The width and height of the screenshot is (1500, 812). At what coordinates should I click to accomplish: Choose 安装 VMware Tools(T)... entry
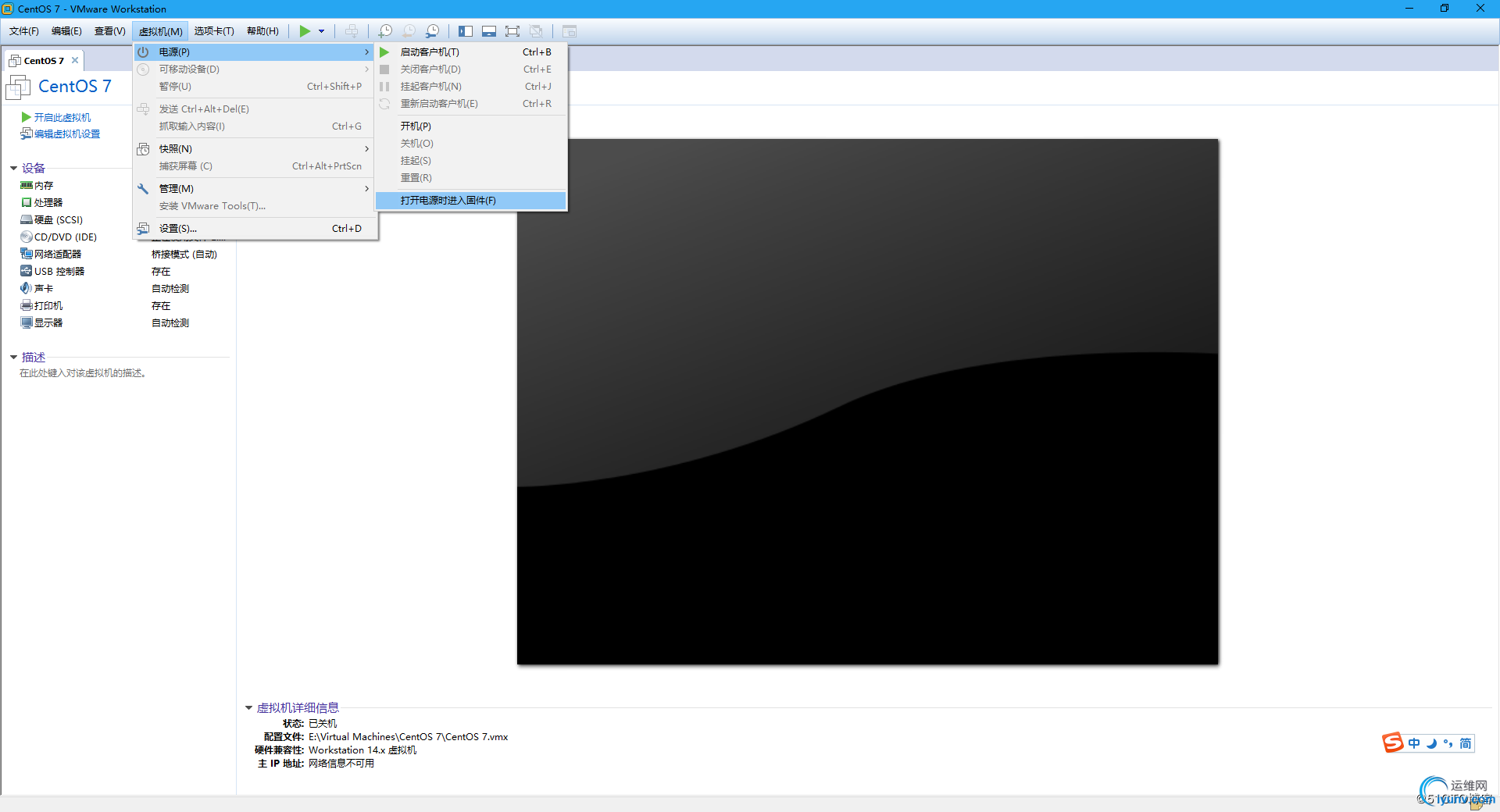pos(255,205)
